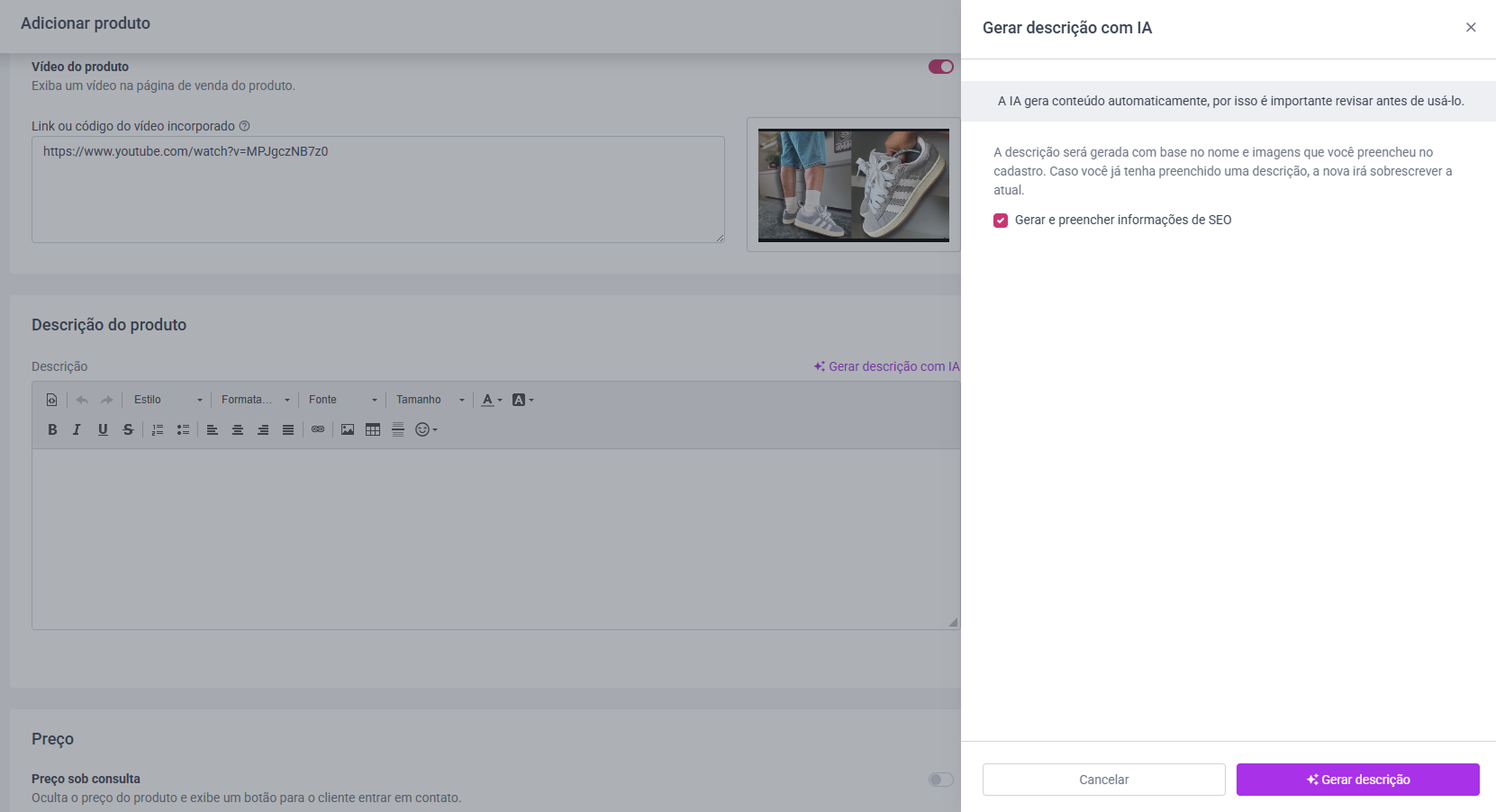Apply italic formatting in editor toolbar
1496x812 pixels.
click(77, 429)
